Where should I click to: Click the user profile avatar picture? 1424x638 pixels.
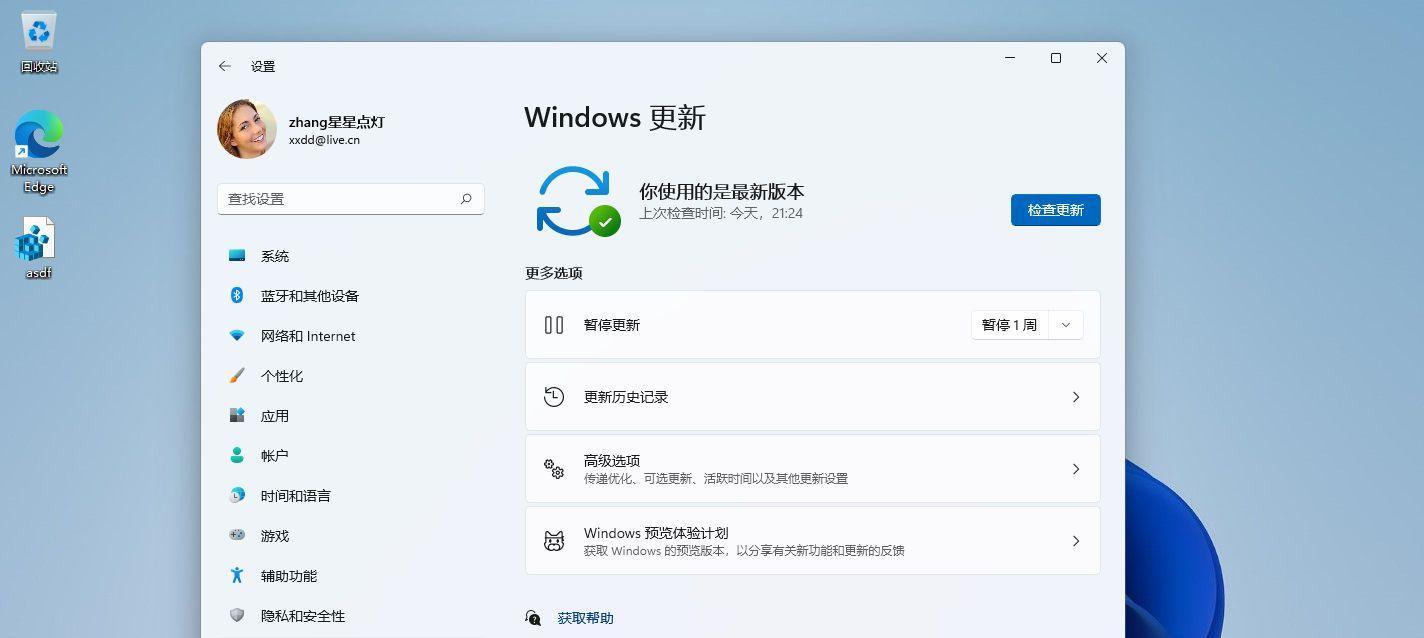coord(247,129)
